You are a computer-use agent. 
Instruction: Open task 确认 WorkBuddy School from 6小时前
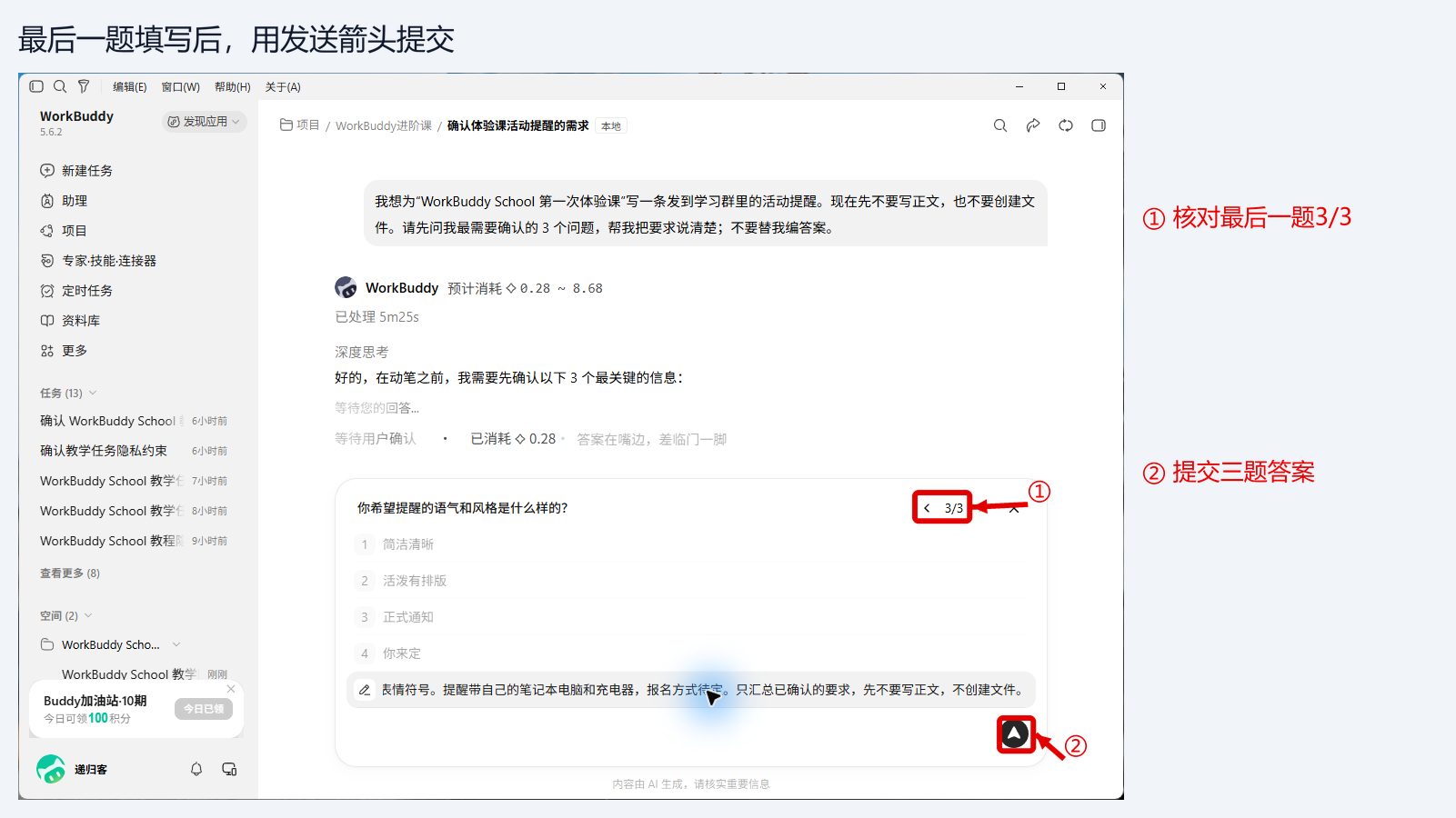(x=134, y=421)
